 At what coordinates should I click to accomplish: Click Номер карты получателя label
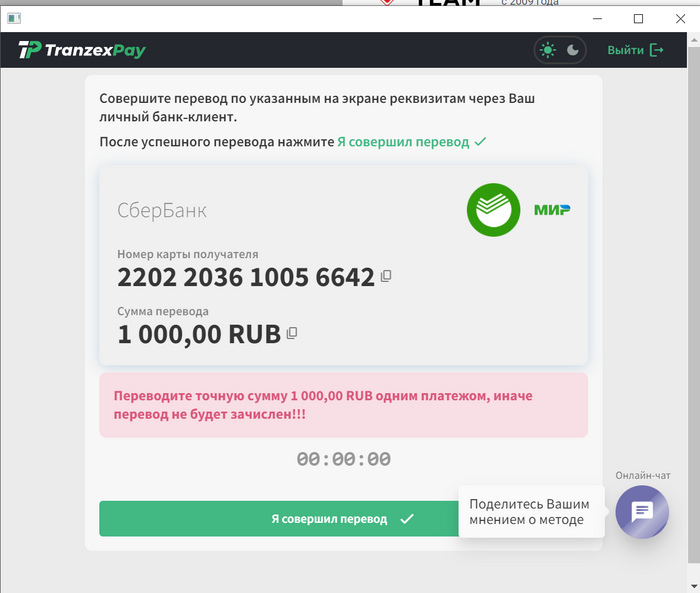point(188,254)
